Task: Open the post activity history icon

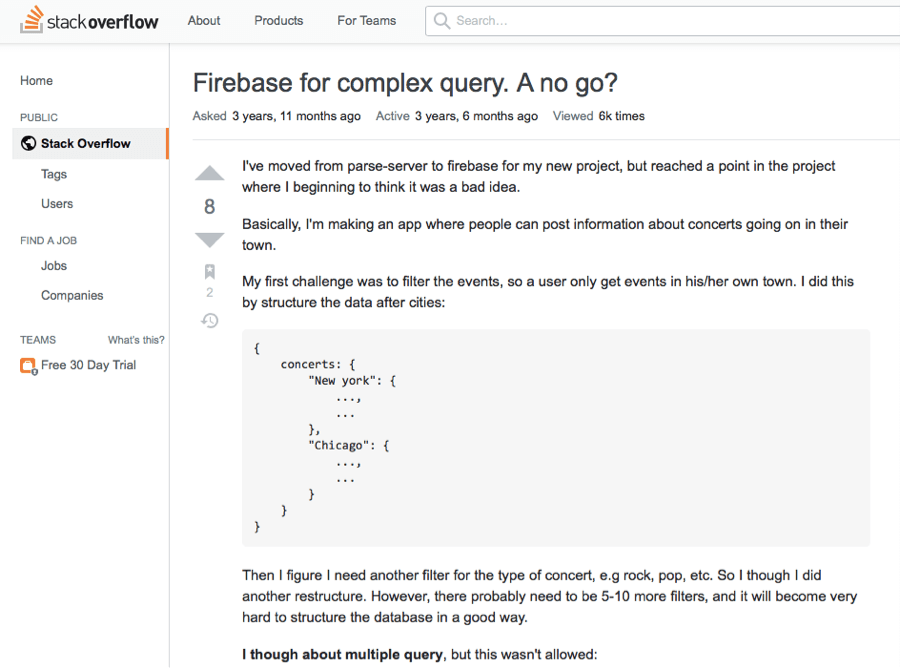Action: (210, 320)
